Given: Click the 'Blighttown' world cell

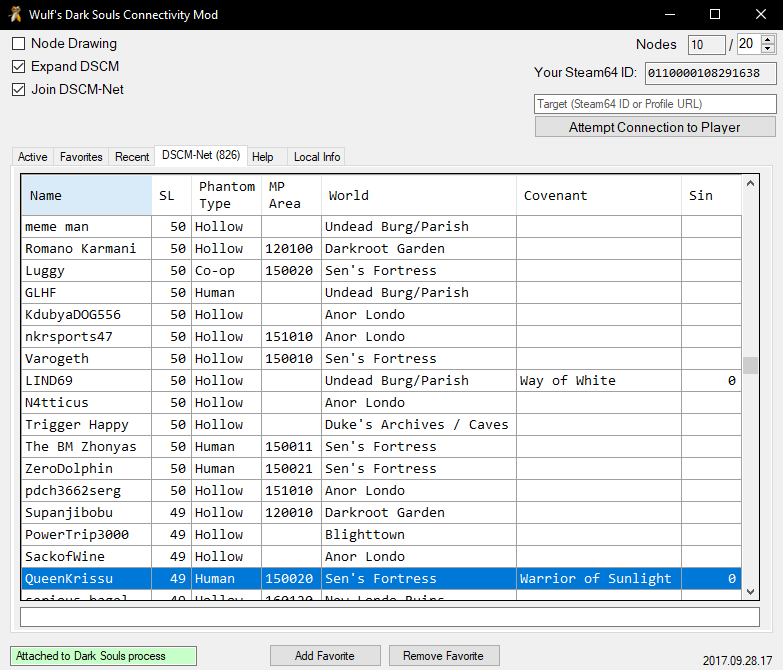Looking at the screenshot, I should 418,534.
